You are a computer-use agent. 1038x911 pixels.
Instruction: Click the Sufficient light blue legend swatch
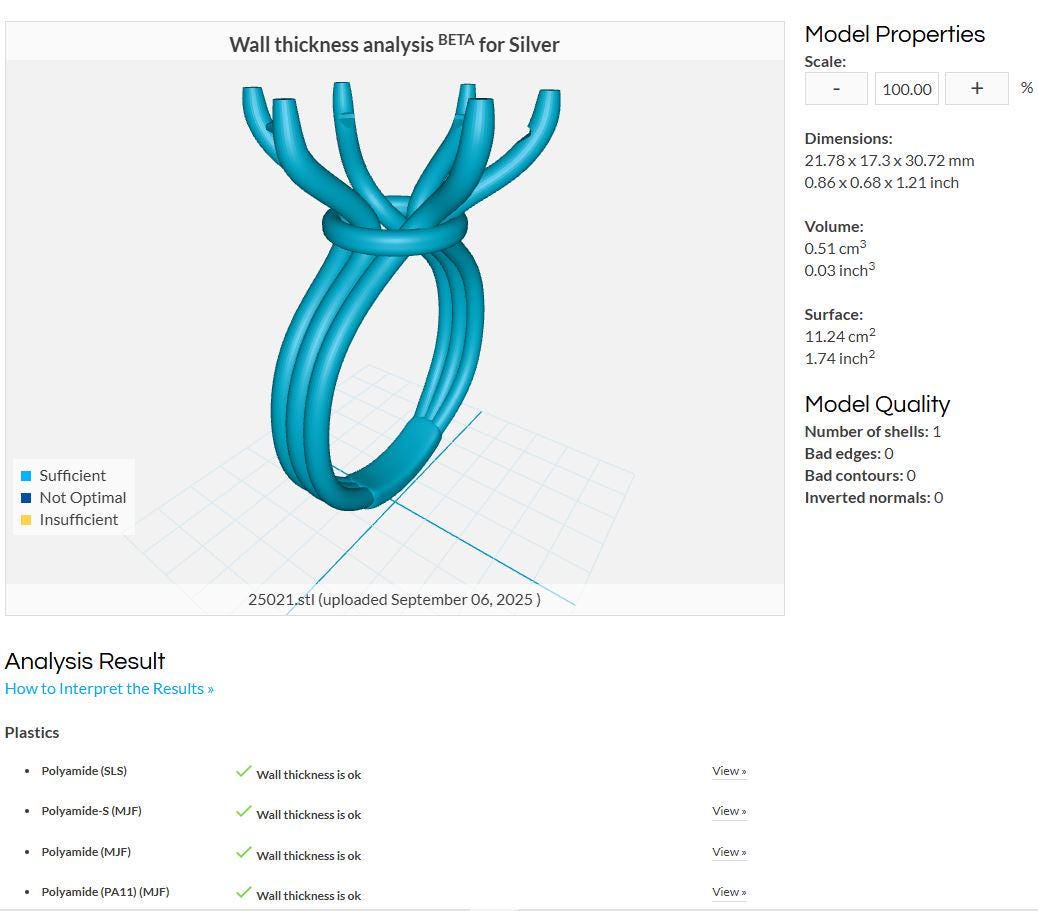[26, 476]
